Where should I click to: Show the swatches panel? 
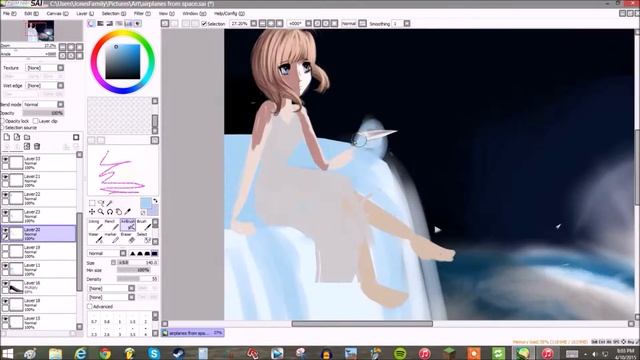click(x=128, y=24)
